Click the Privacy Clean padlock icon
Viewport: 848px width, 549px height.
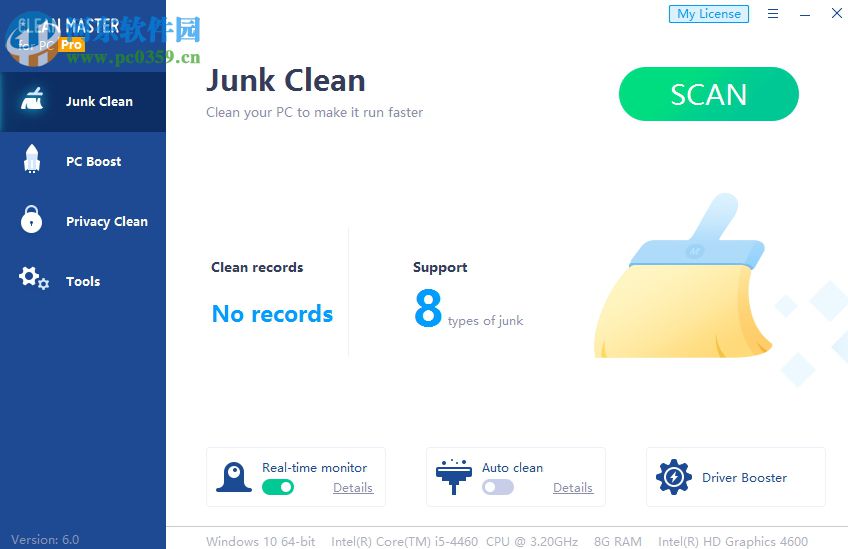tap(31, 219)
